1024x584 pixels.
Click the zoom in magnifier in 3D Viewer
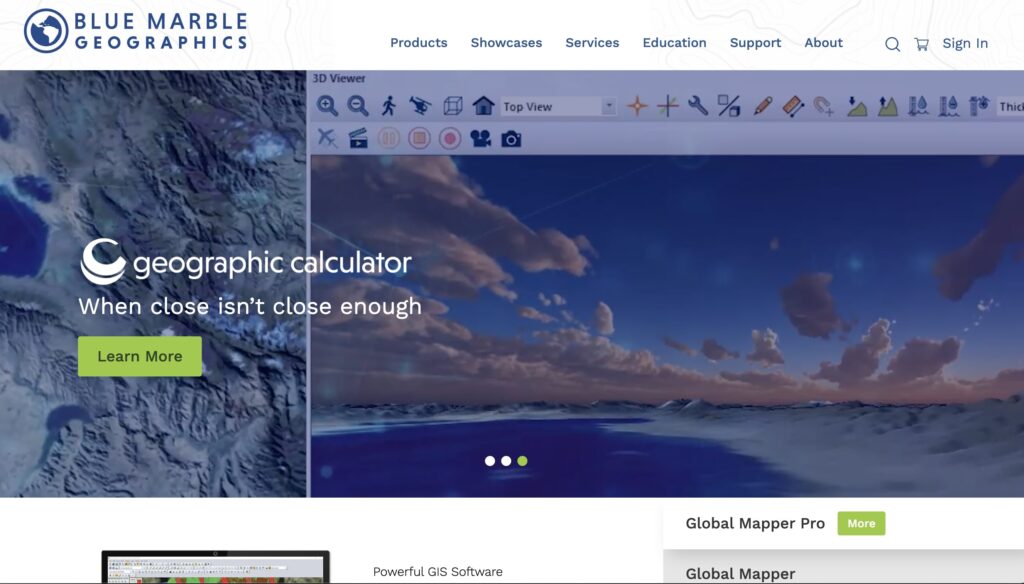pyautogui.click(x=327, y=106)
